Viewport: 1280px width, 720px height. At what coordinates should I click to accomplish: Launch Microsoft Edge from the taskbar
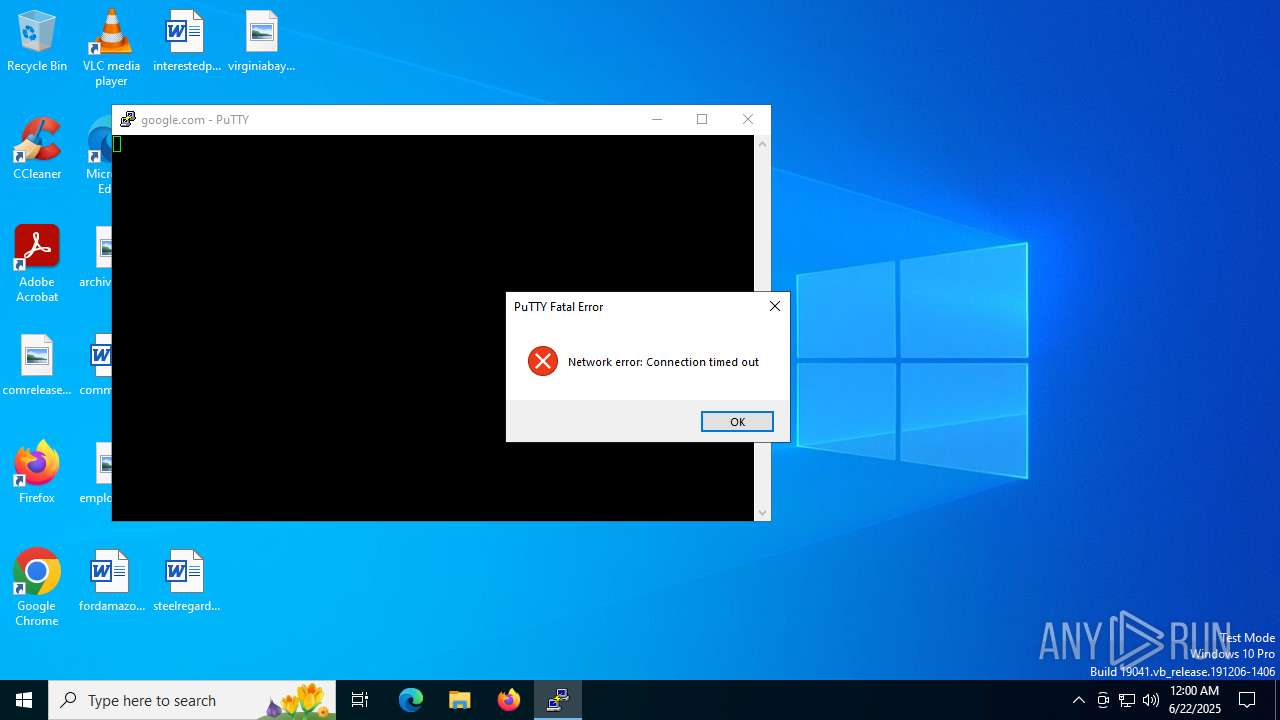(411, 700)
